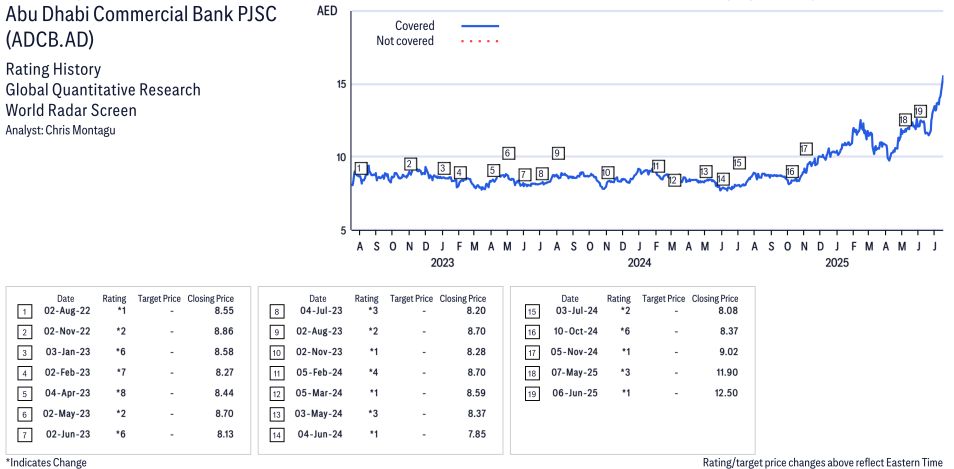Viewport: 954px width, 469px height.
Task: Click chart marker 17 near November 2024
Action: click(806, 149)
